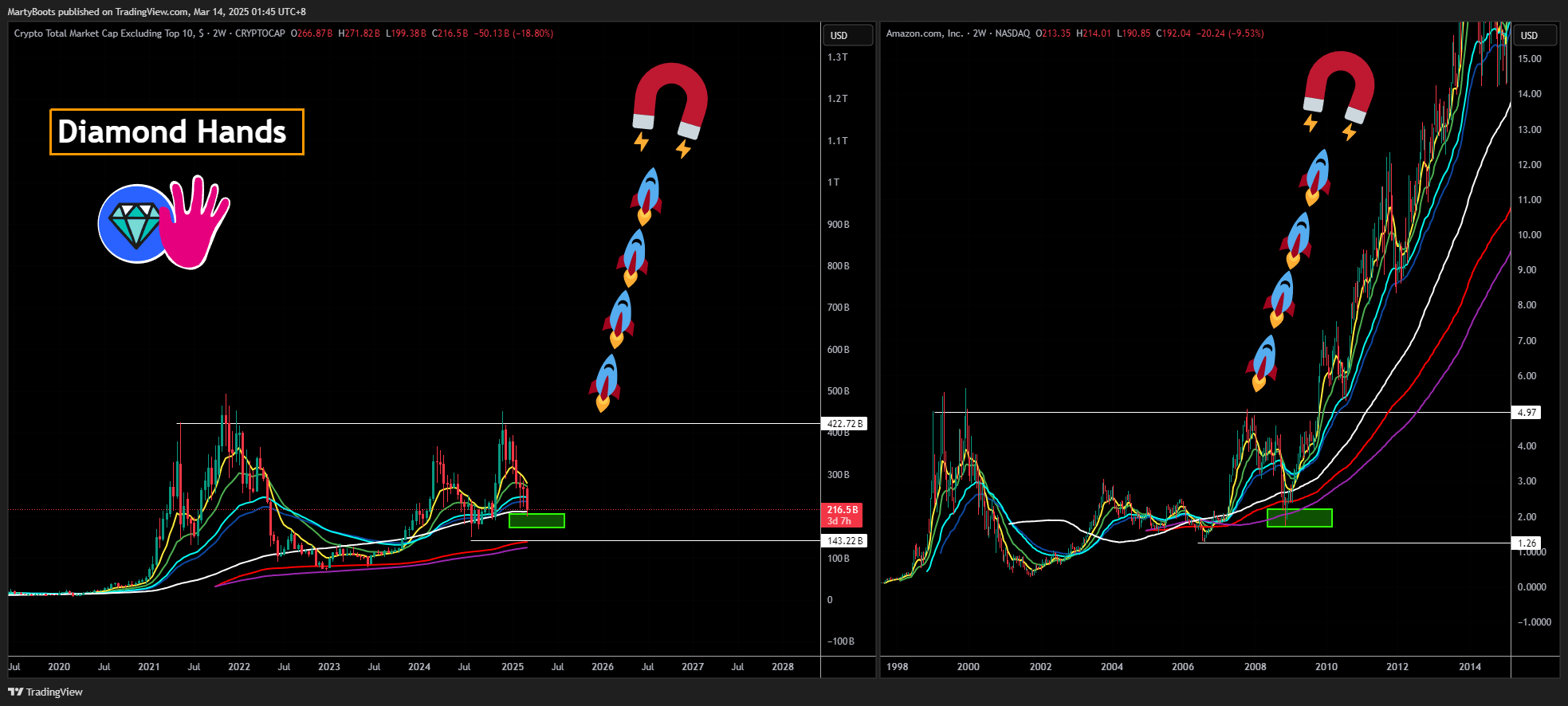Click the crypto chart's −50.13B (−18.80%) change value

coord(514,33)
